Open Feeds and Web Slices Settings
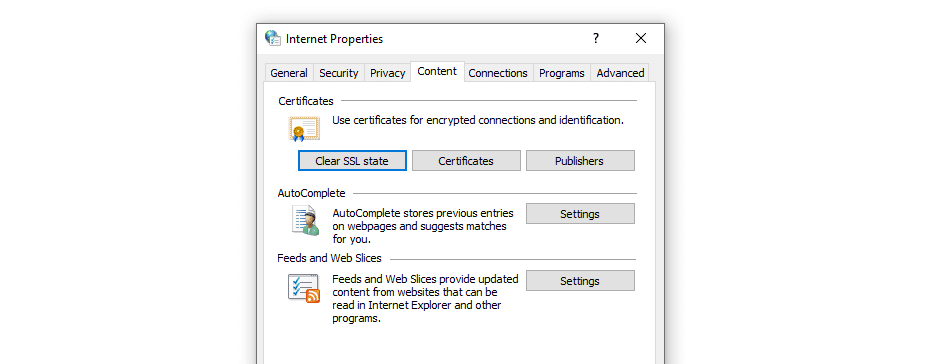 [580, 281]
